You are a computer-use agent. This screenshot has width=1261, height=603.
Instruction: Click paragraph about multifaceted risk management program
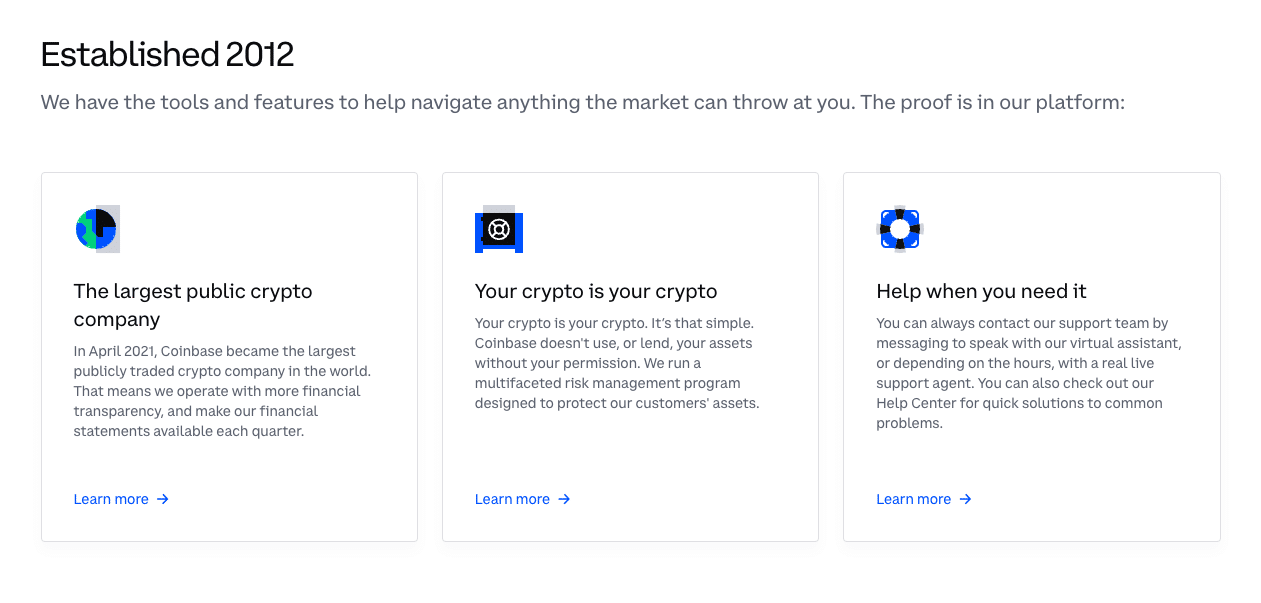click(617, 363)
